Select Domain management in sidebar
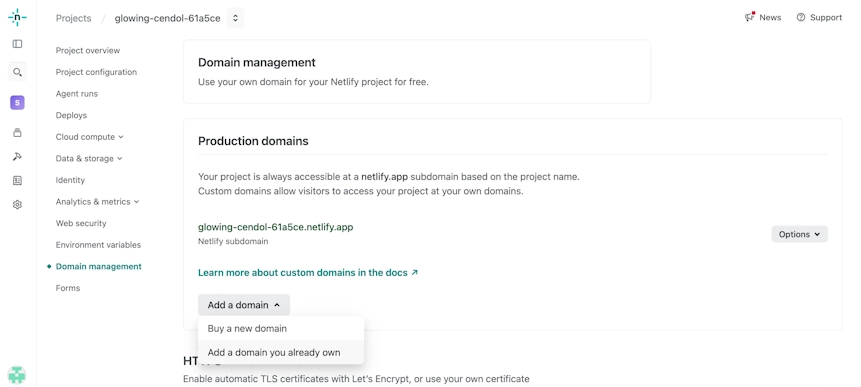This screenshot has height=387, width=861. pyautogui.click(x=98, y=266)
